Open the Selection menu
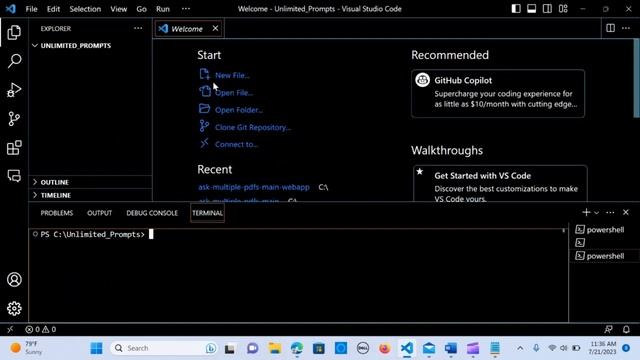 [85, 9]
